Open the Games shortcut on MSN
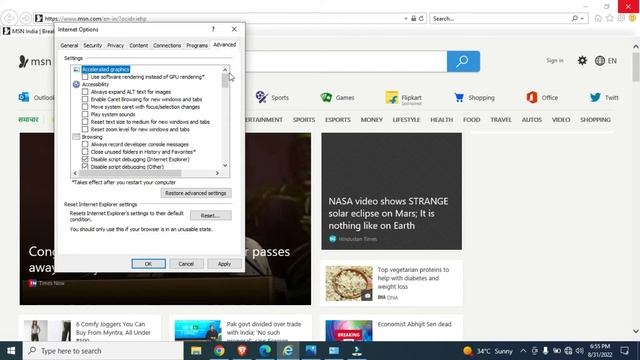Viewport: 640px width, 360px height. tap(337, 98)
